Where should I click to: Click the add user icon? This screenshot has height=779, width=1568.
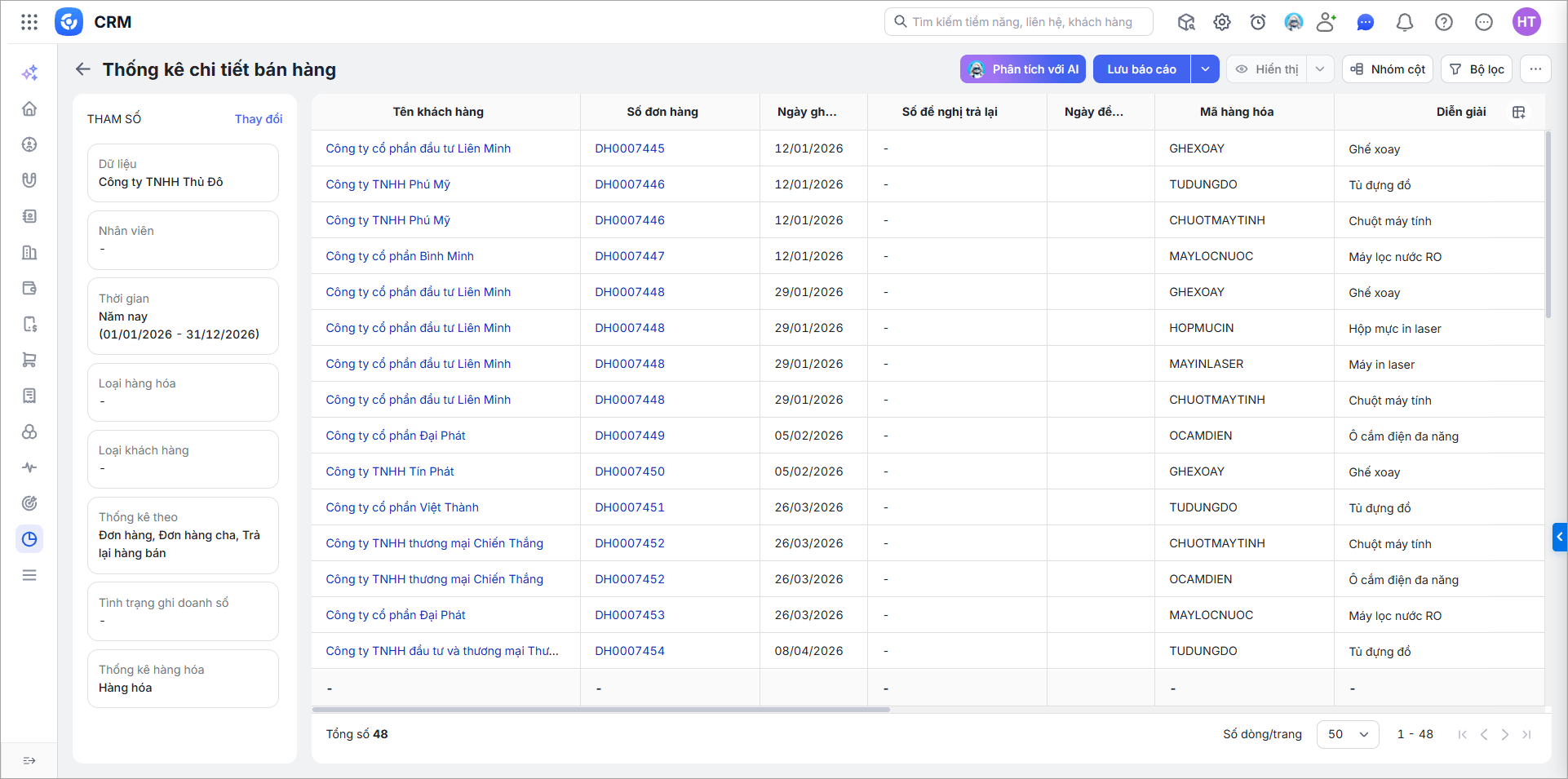click(1327, 22)
